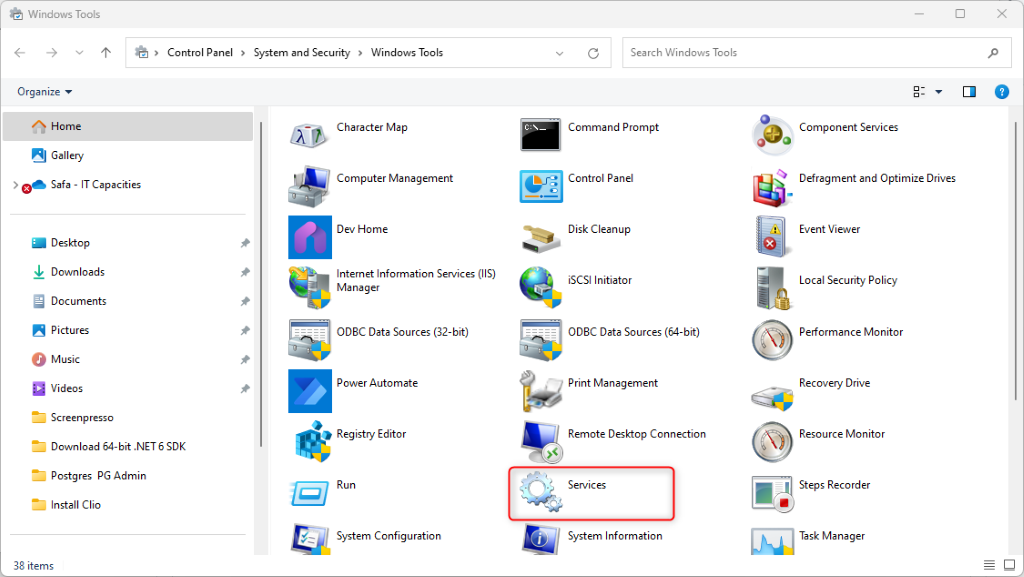Open the Resource Monitor icon
1024x577 pixels.
[772, 441]
